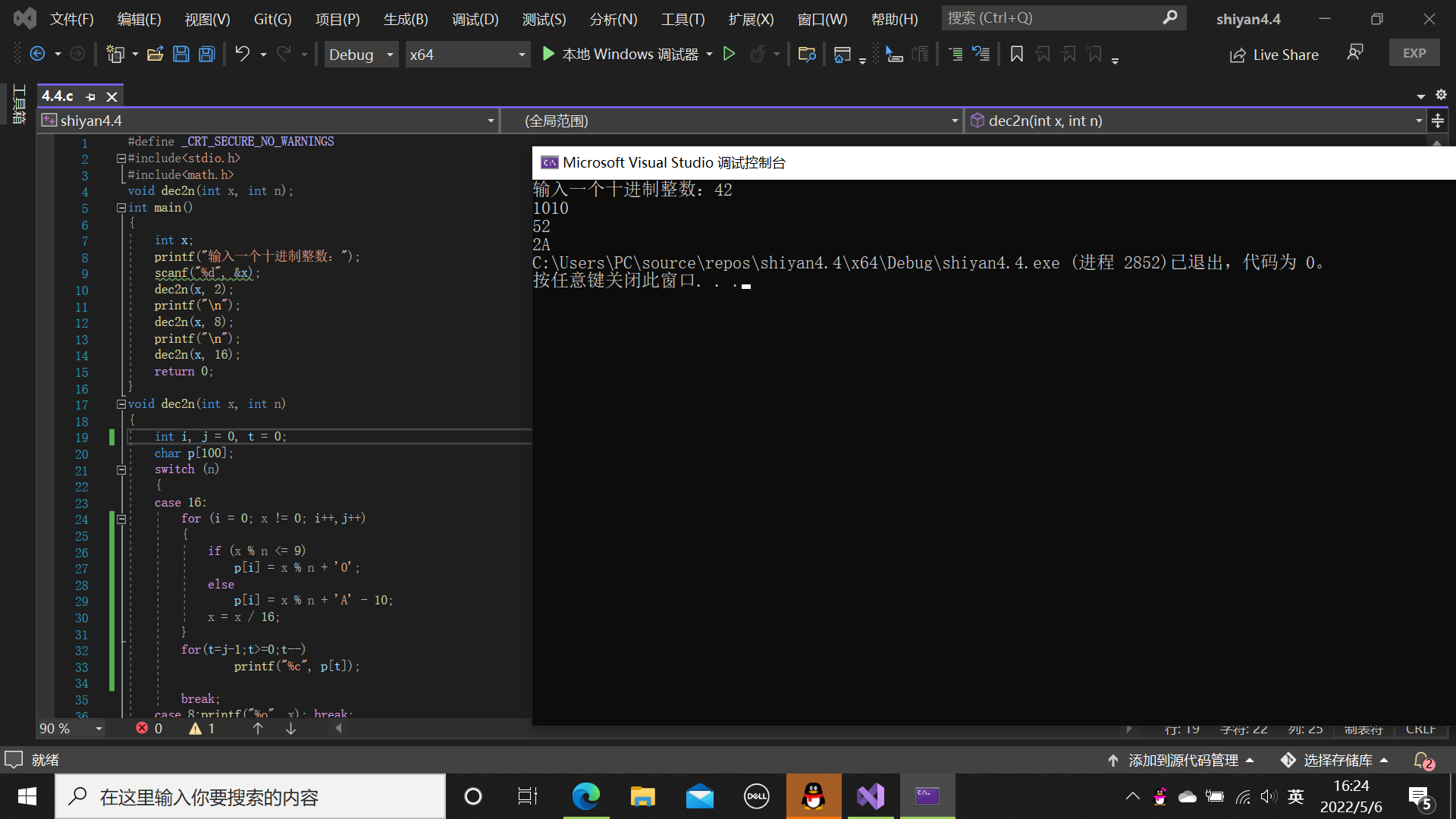The width and height of the screenshot is (1456, 819).
Task: Open the feedback person icon next to Live Share
Action: pyautogui.click(x=1355, y=52)
